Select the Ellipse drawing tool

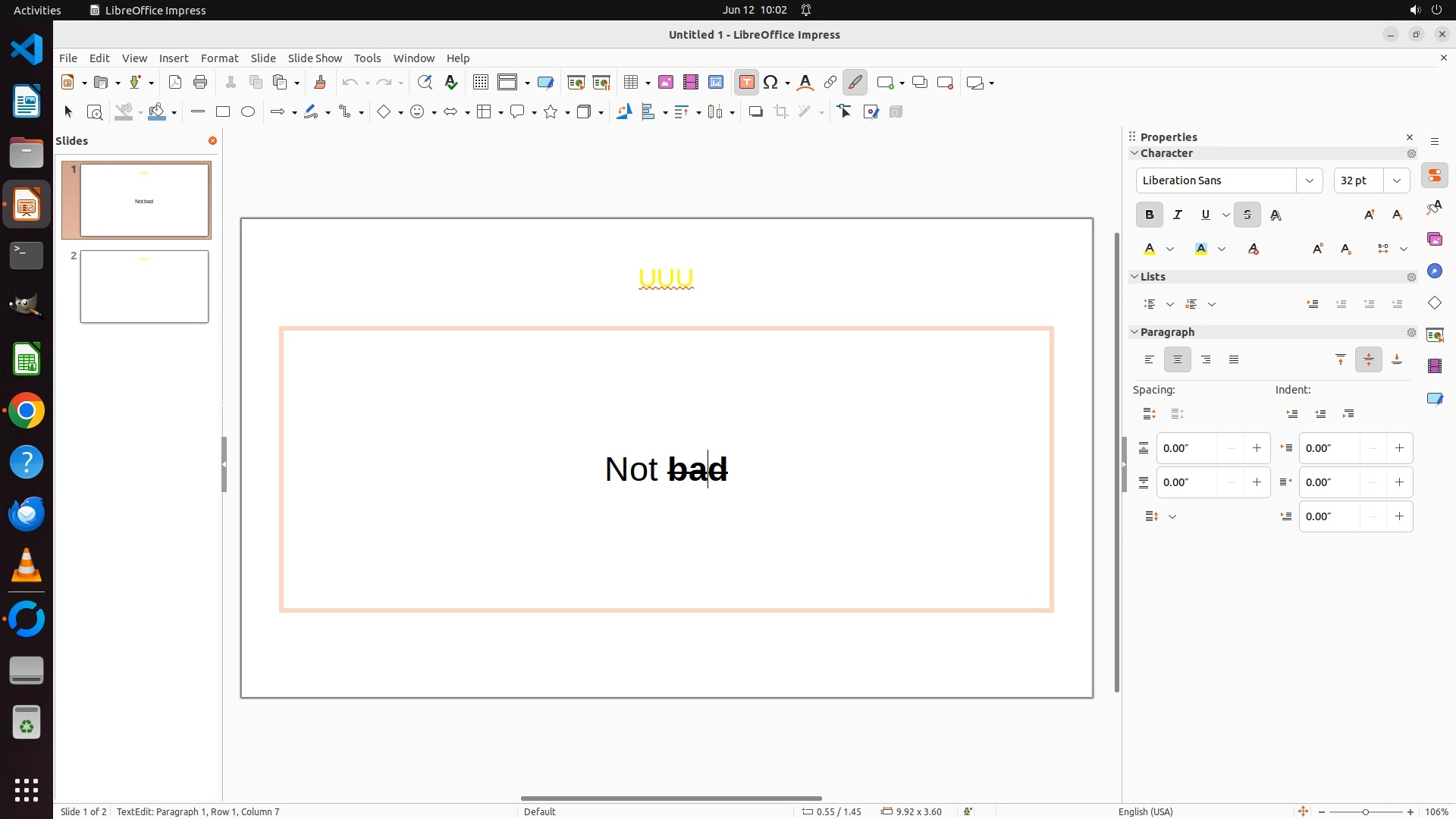pyautogui.click(x=248, y=112)
